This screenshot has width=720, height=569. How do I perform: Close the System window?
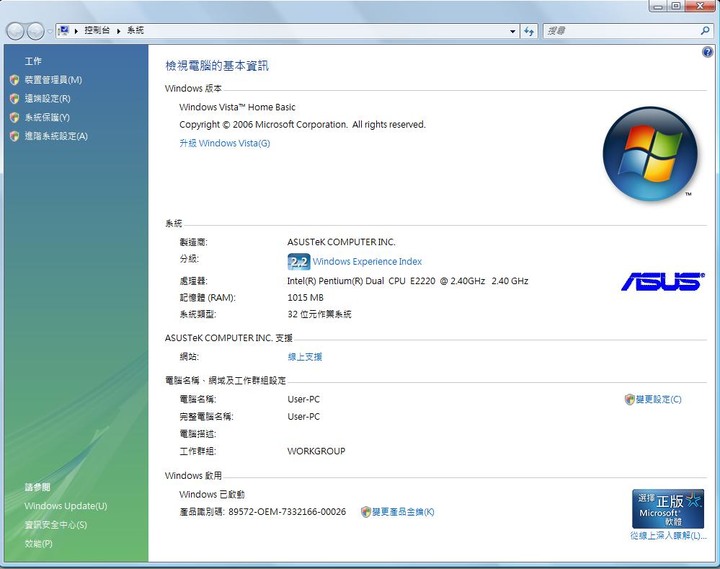[x=701, y=6]
